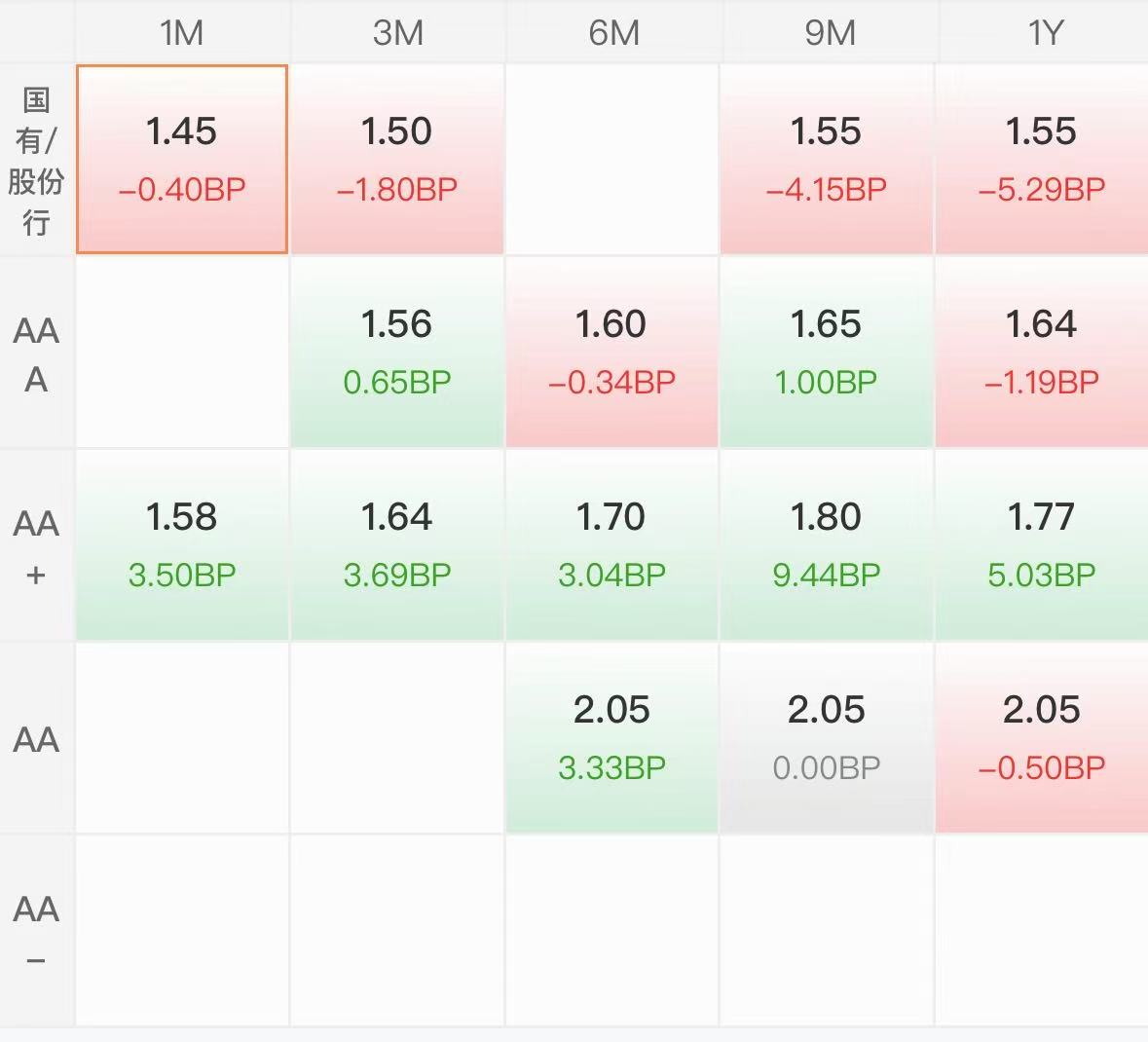Viewport: 1148px width, 1042px height.
Task: Click the AA+ 1Y rate 1.77
Action: point(1042,544)
